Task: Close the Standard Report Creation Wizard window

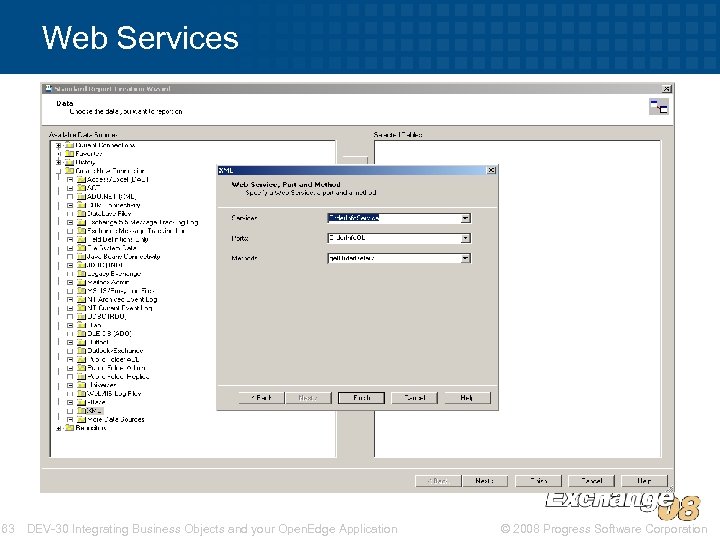Action: click(667, 89)
